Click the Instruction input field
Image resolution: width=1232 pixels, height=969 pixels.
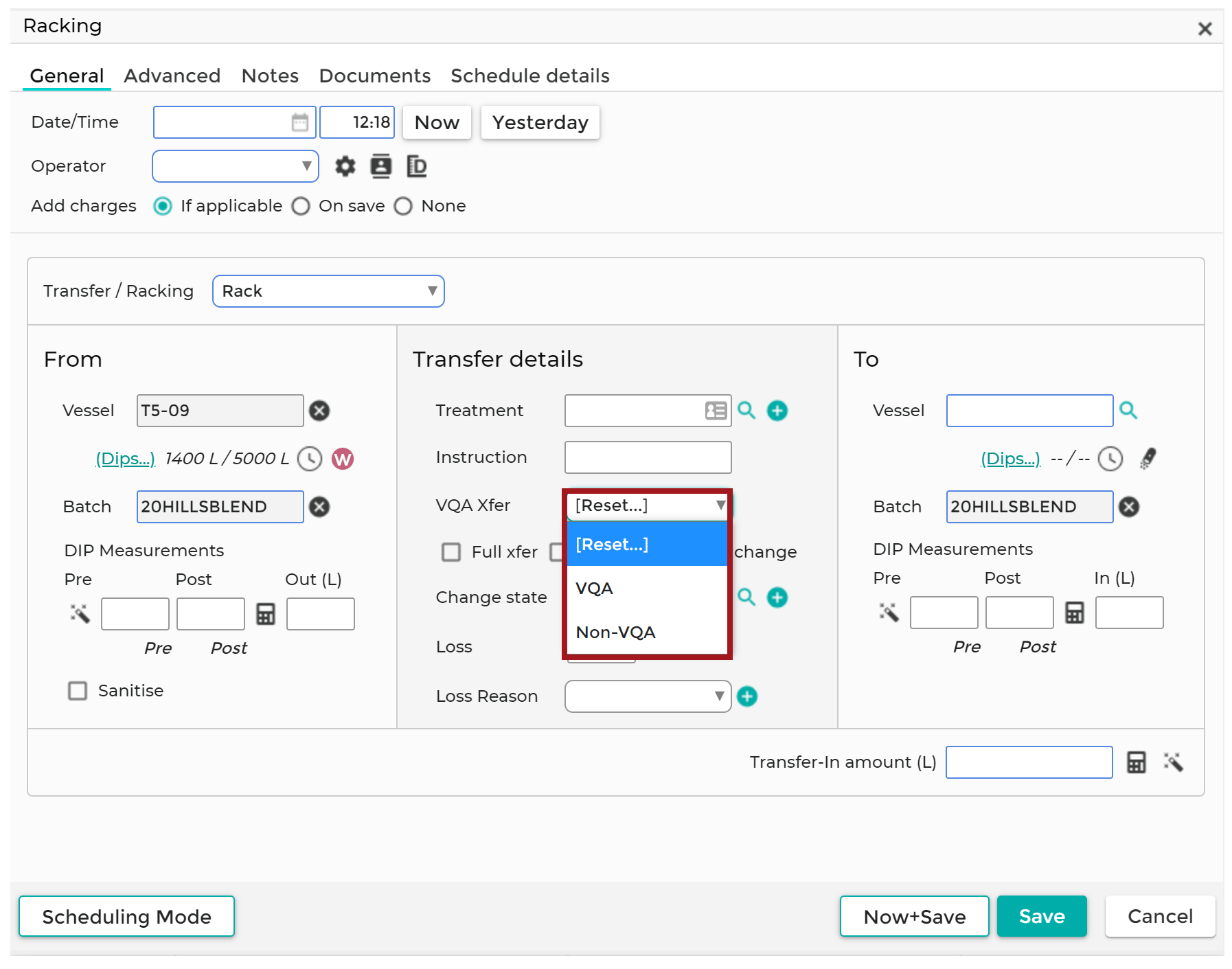(648, 457)
